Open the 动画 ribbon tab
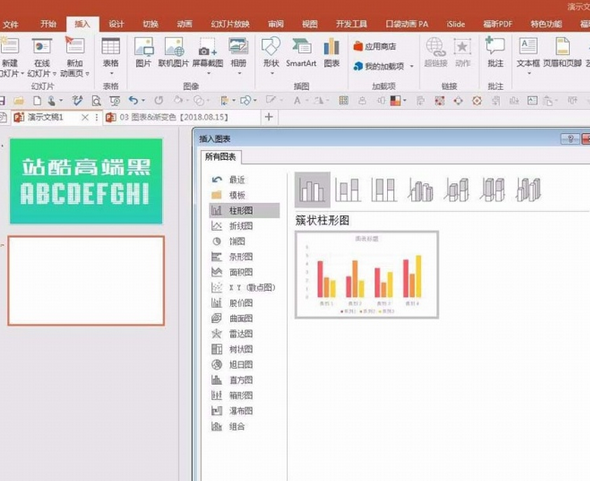590x481 pixels. pyautogui.click(x=184, y=24)
